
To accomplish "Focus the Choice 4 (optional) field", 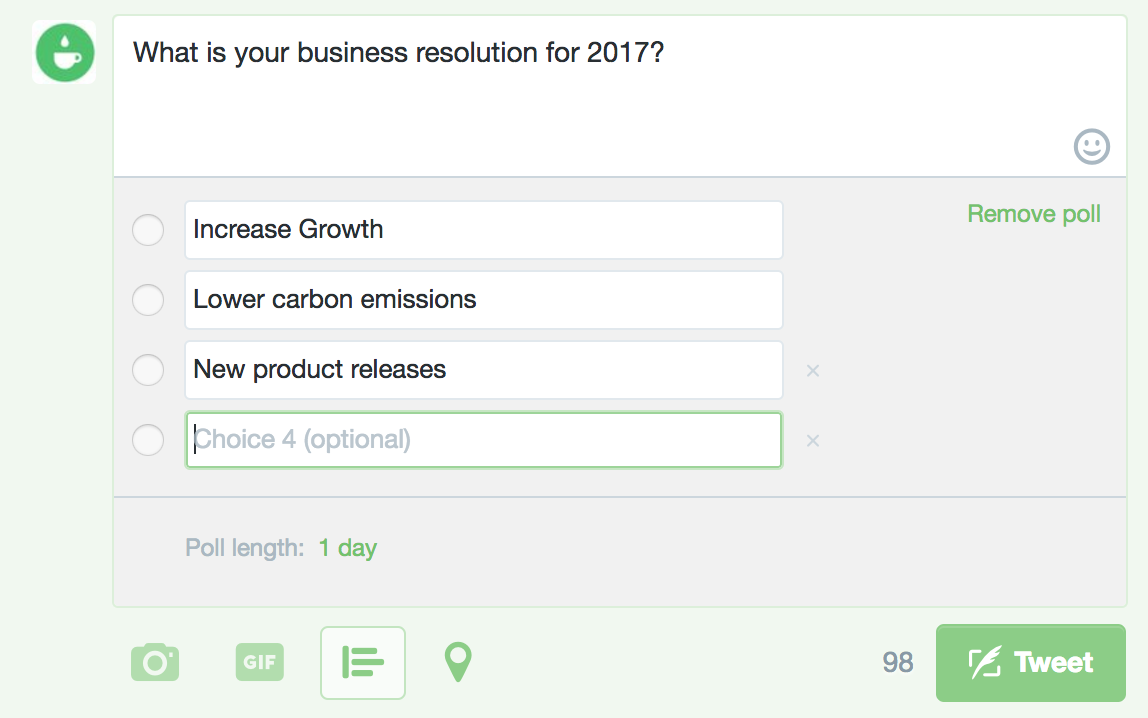I will coord(484,440).
